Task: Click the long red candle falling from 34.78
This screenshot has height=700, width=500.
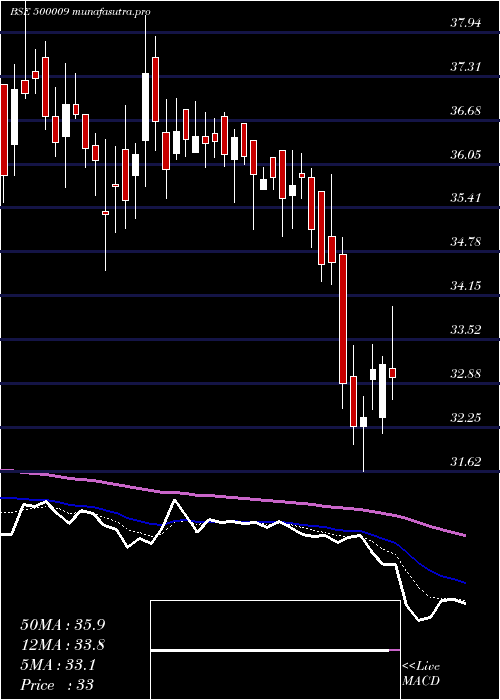Action: click(343, 319)
